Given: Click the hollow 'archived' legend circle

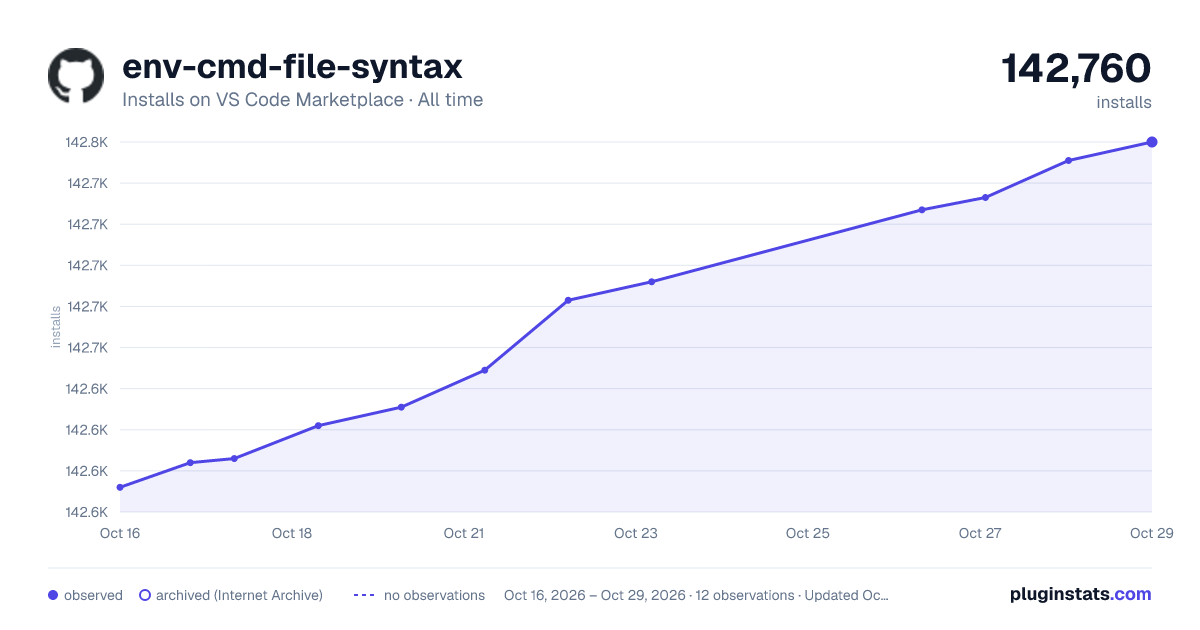Looking at the screenshot, I should pos(144,595).
